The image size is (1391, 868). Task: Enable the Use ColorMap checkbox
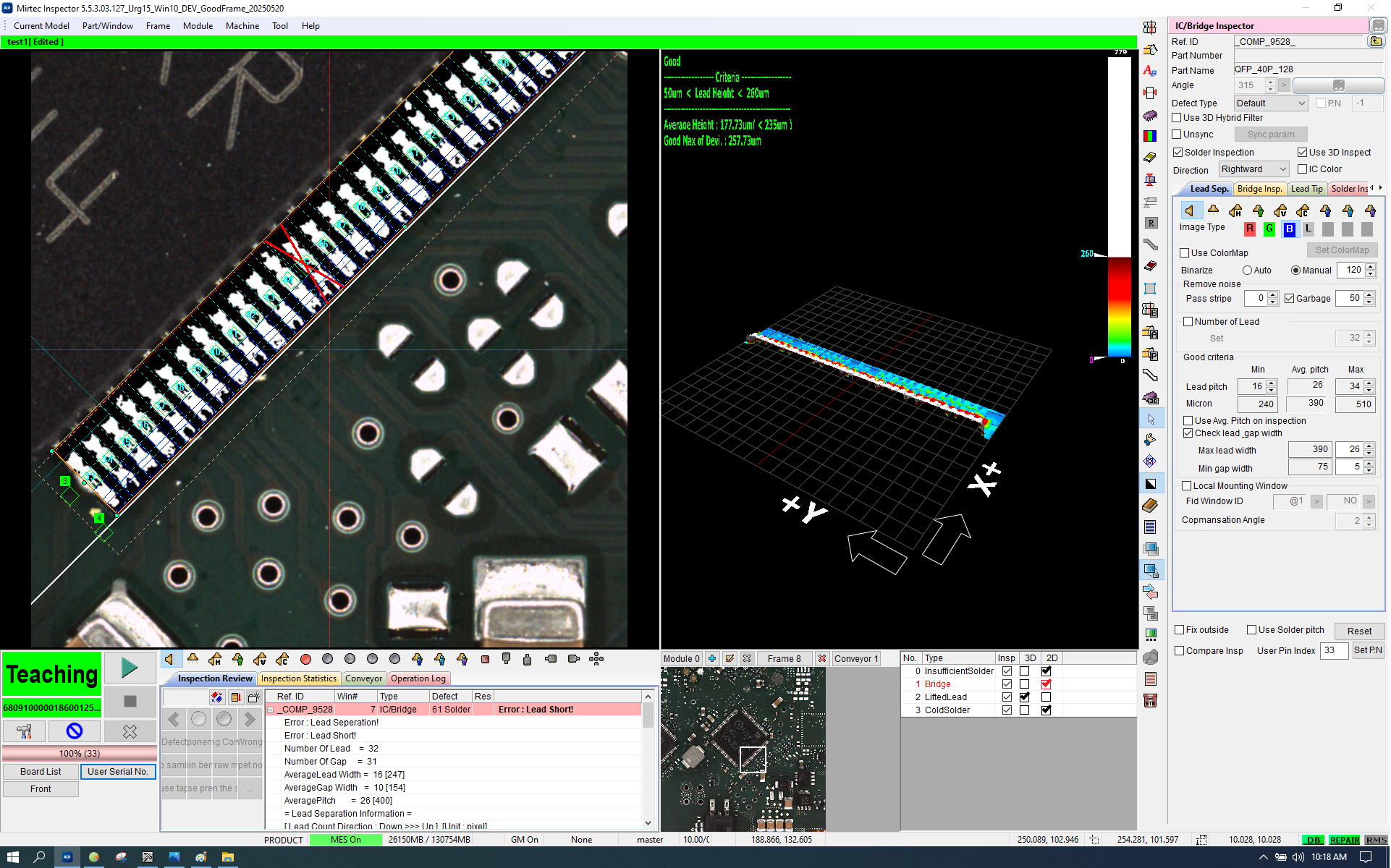coord(1185,253)
